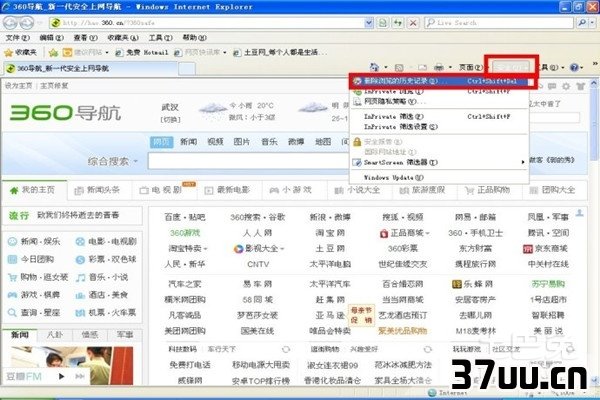The width and height of the screenshot is (600, 400).
Task: Select the 图片 search category tab
Action: coord(242,142)
